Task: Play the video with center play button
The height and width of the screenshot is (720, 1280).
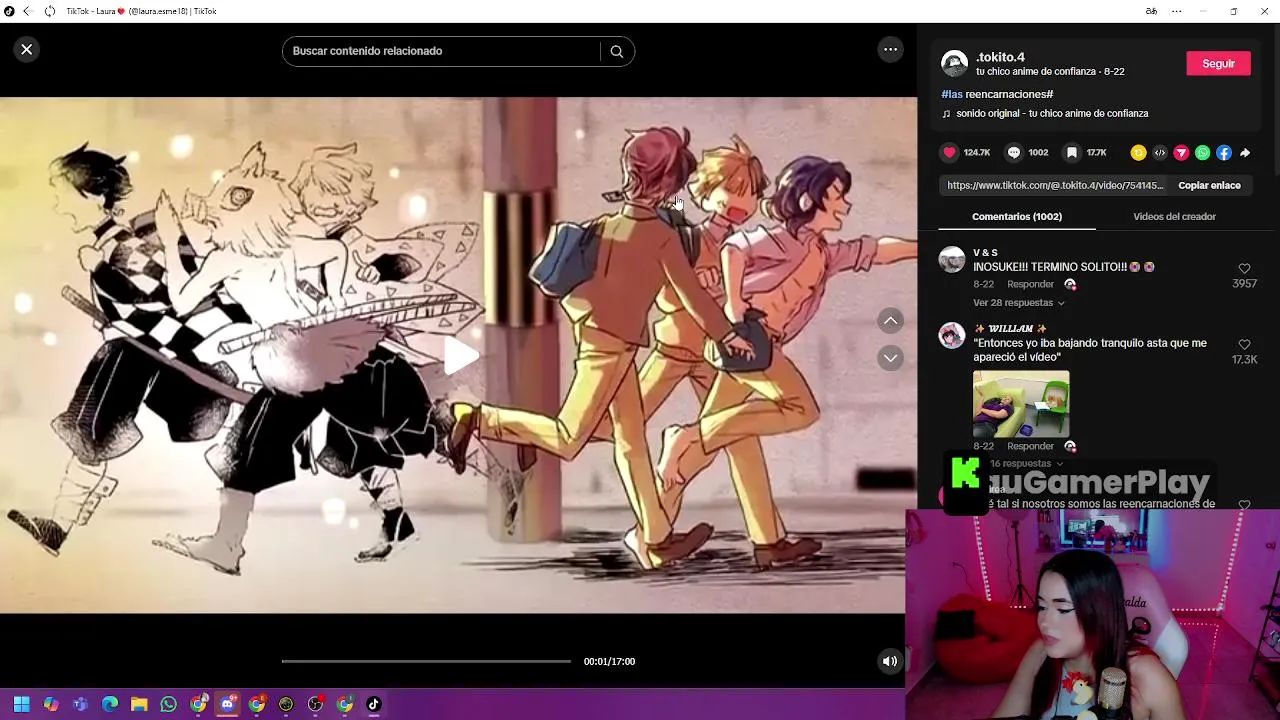Action: [459, 356]
